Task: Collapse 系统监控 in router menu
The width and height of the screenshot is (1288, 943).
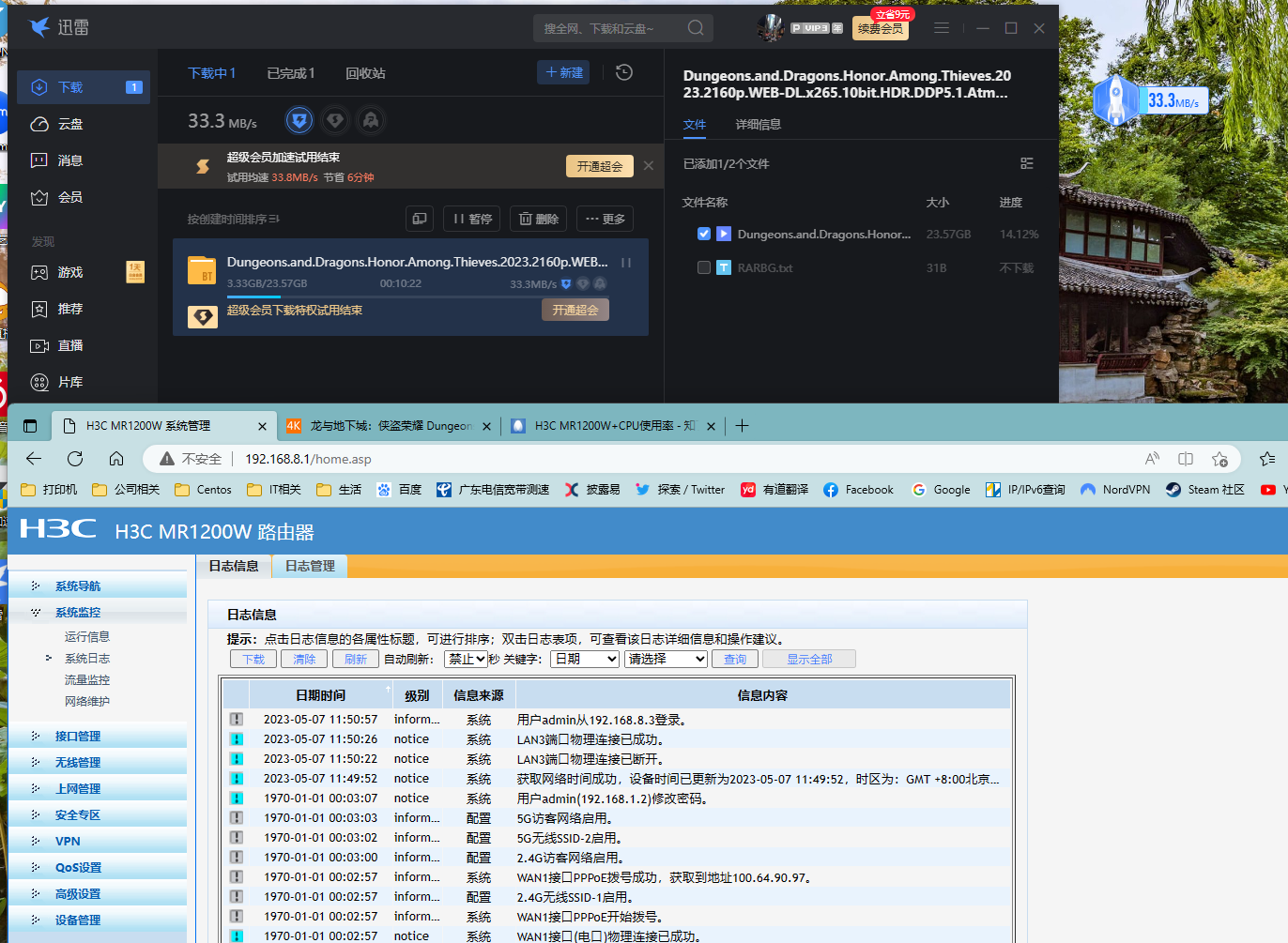Action: (x=78, y=613)
